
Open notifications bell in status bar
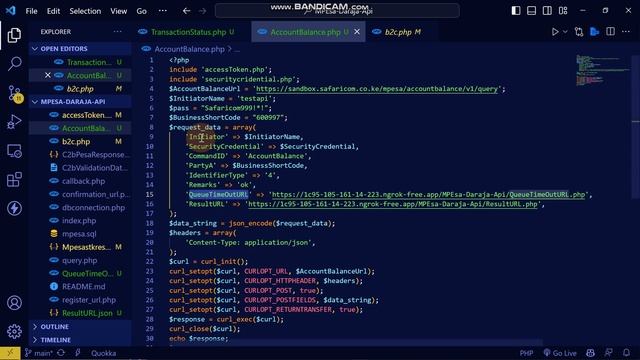(626, 353)
